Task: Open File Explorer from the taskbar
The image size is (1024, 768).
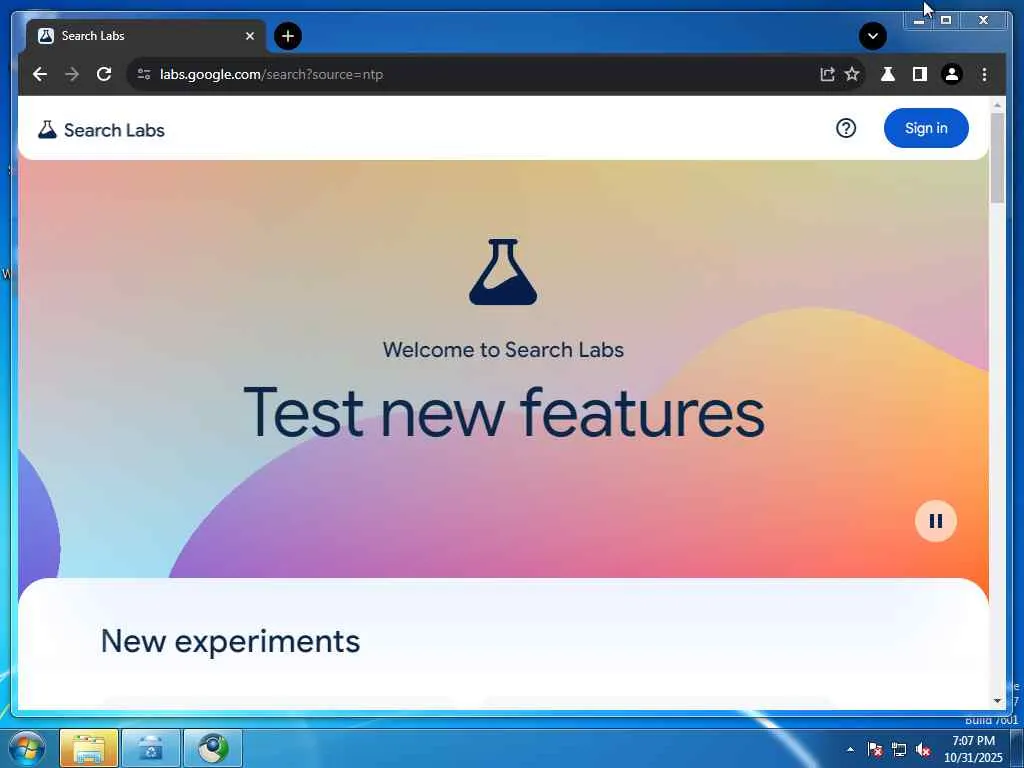Action: point(89,748)
